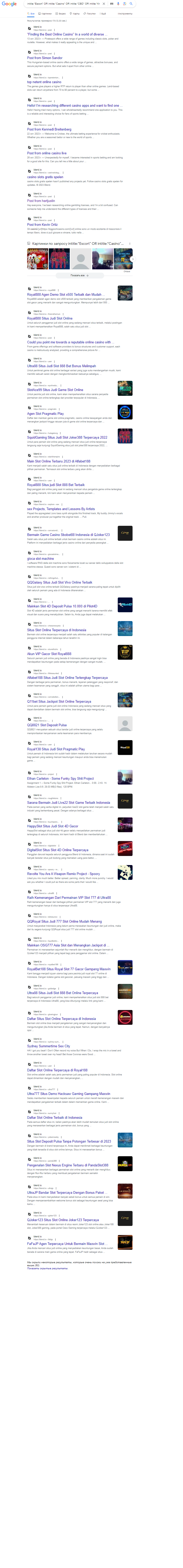The width and height of the screenshot is (183, 1568).
Task: Open "FaFaJP Agen Terpercaya Untuk Bermain Maxwin Slot"
Action: click(67, 1244)
